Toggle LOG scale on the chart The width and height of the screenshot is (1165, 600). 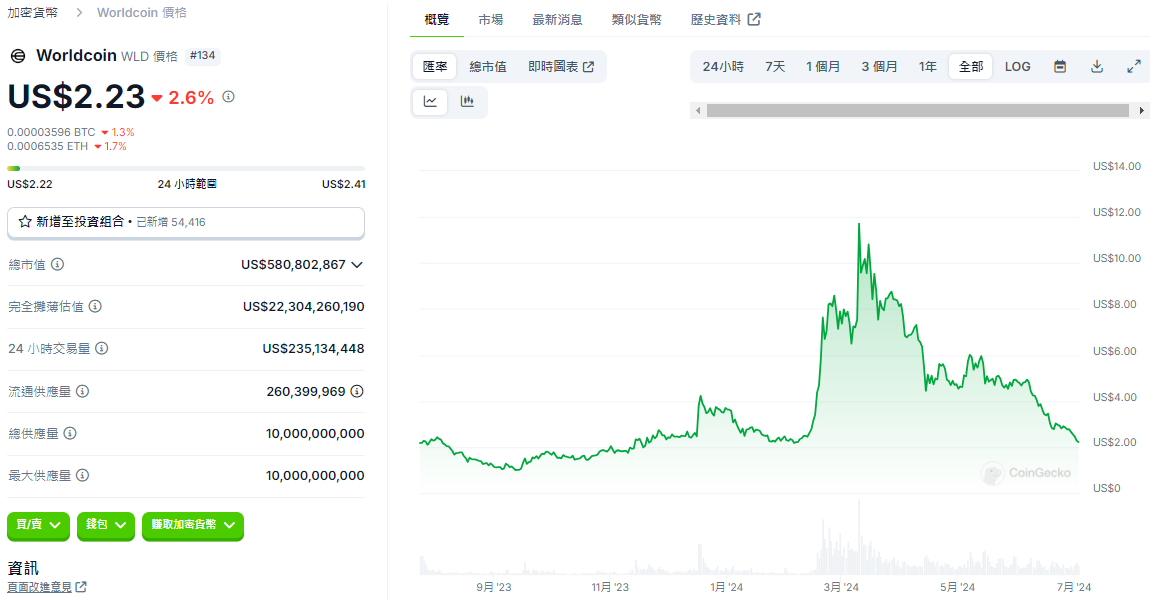point(1017,65)
